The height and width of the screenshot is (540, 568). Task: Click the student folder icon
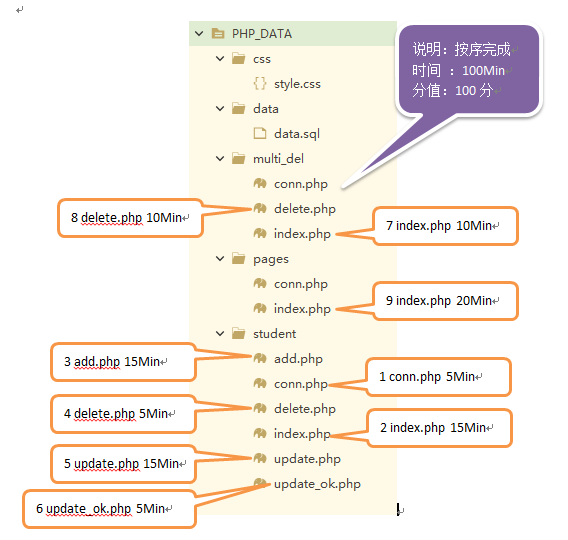[238, 333]
